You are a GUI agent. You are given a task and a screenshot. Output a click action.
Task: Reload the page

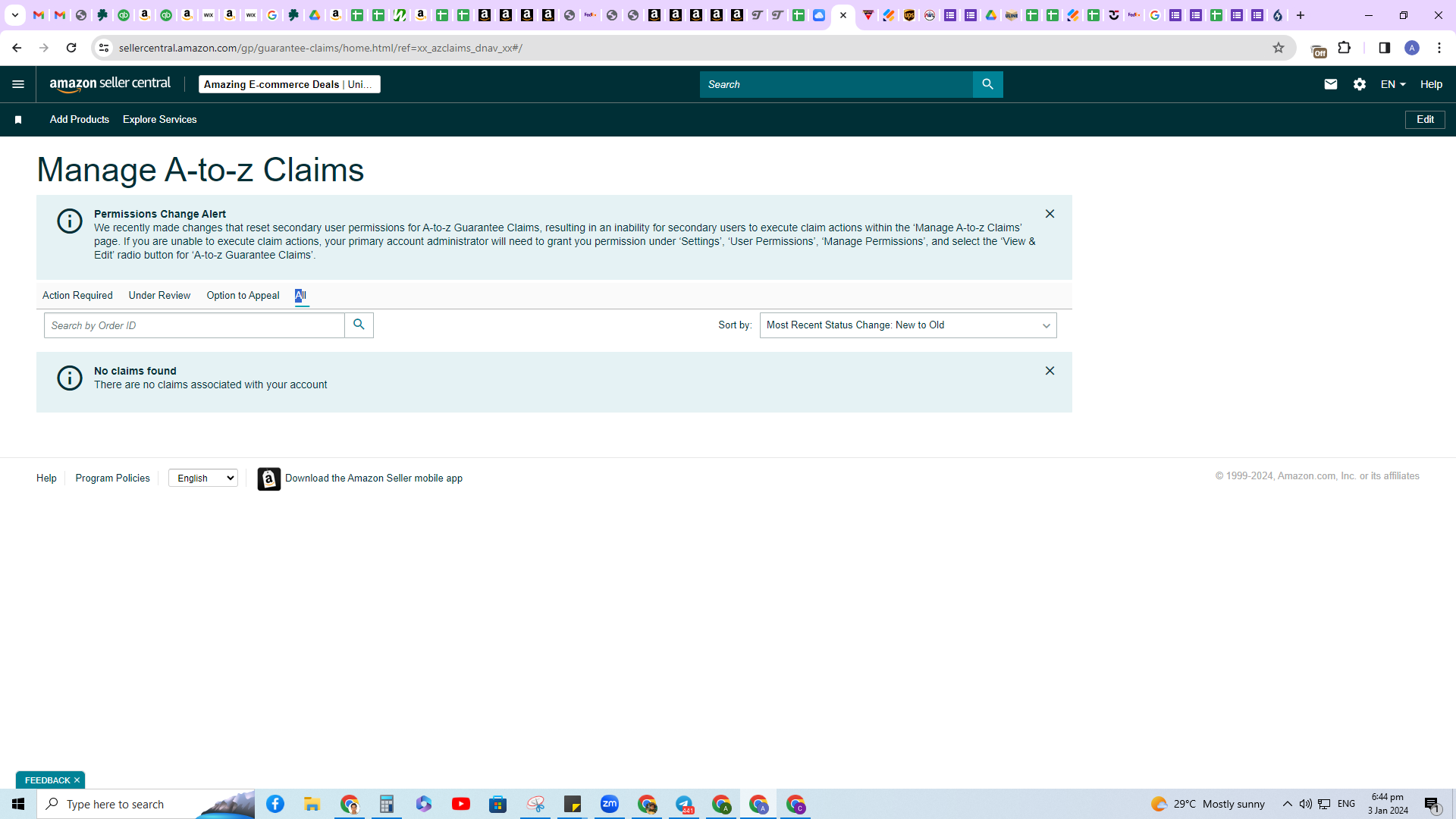(x=71, y=48)
